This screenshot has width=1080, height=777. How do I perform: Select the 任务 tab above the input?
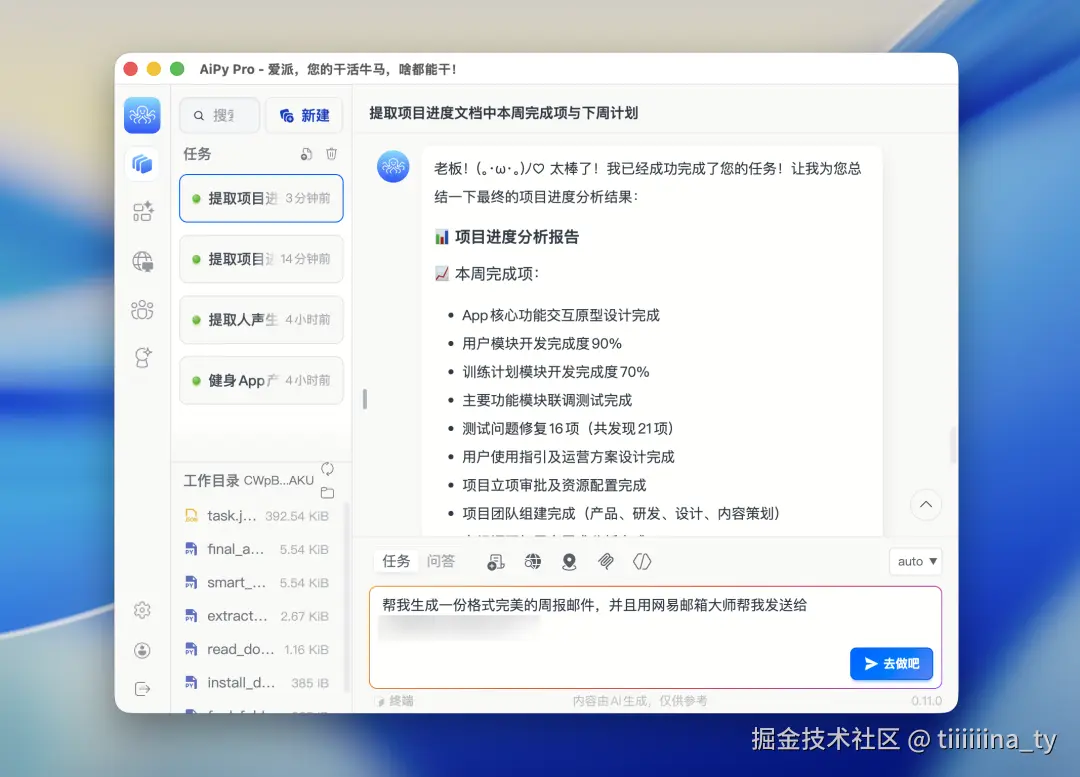[394, 561]
